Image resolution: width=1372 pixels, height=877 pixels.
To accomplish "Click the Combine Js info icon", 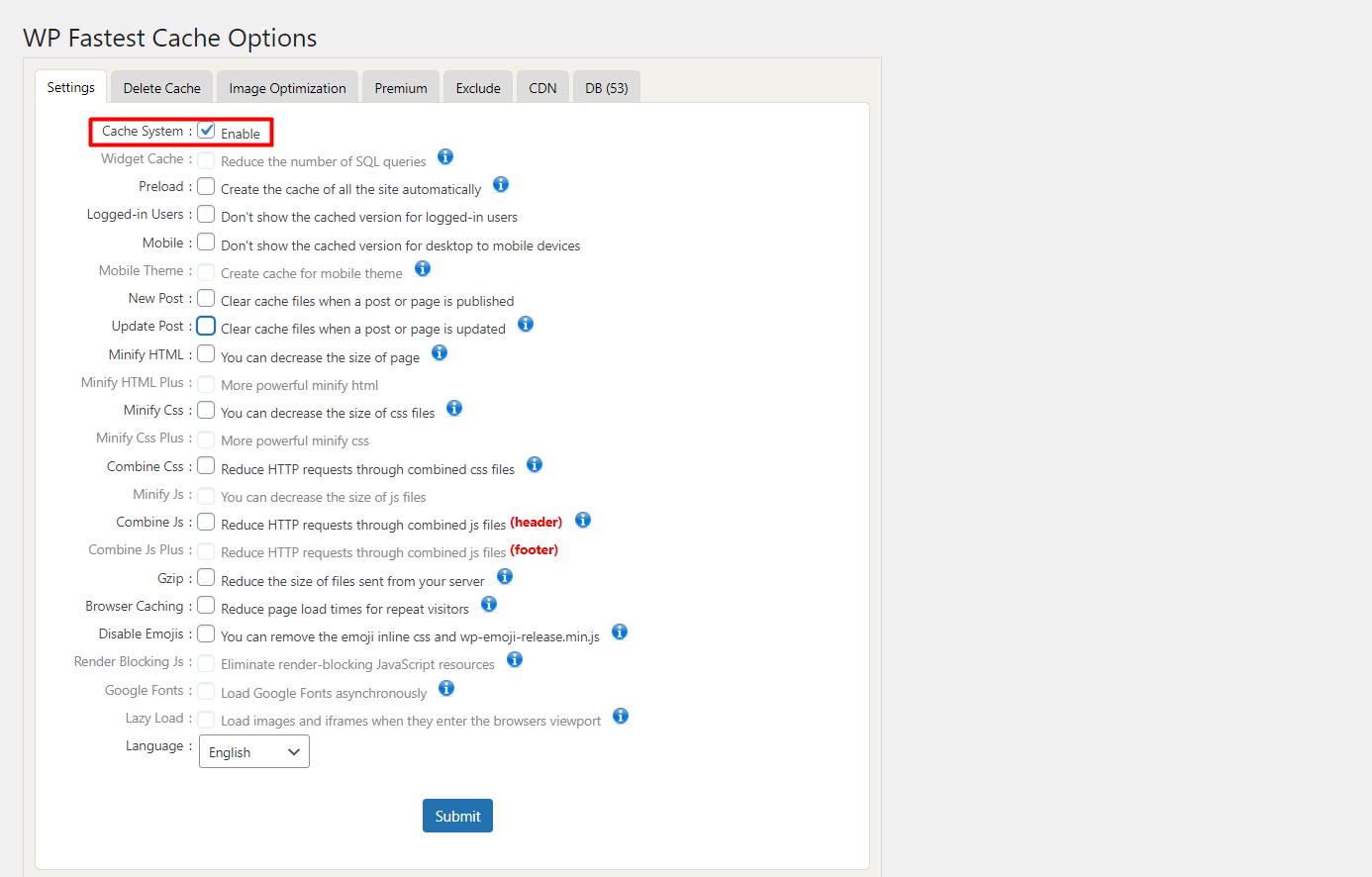I will point(583,519).
